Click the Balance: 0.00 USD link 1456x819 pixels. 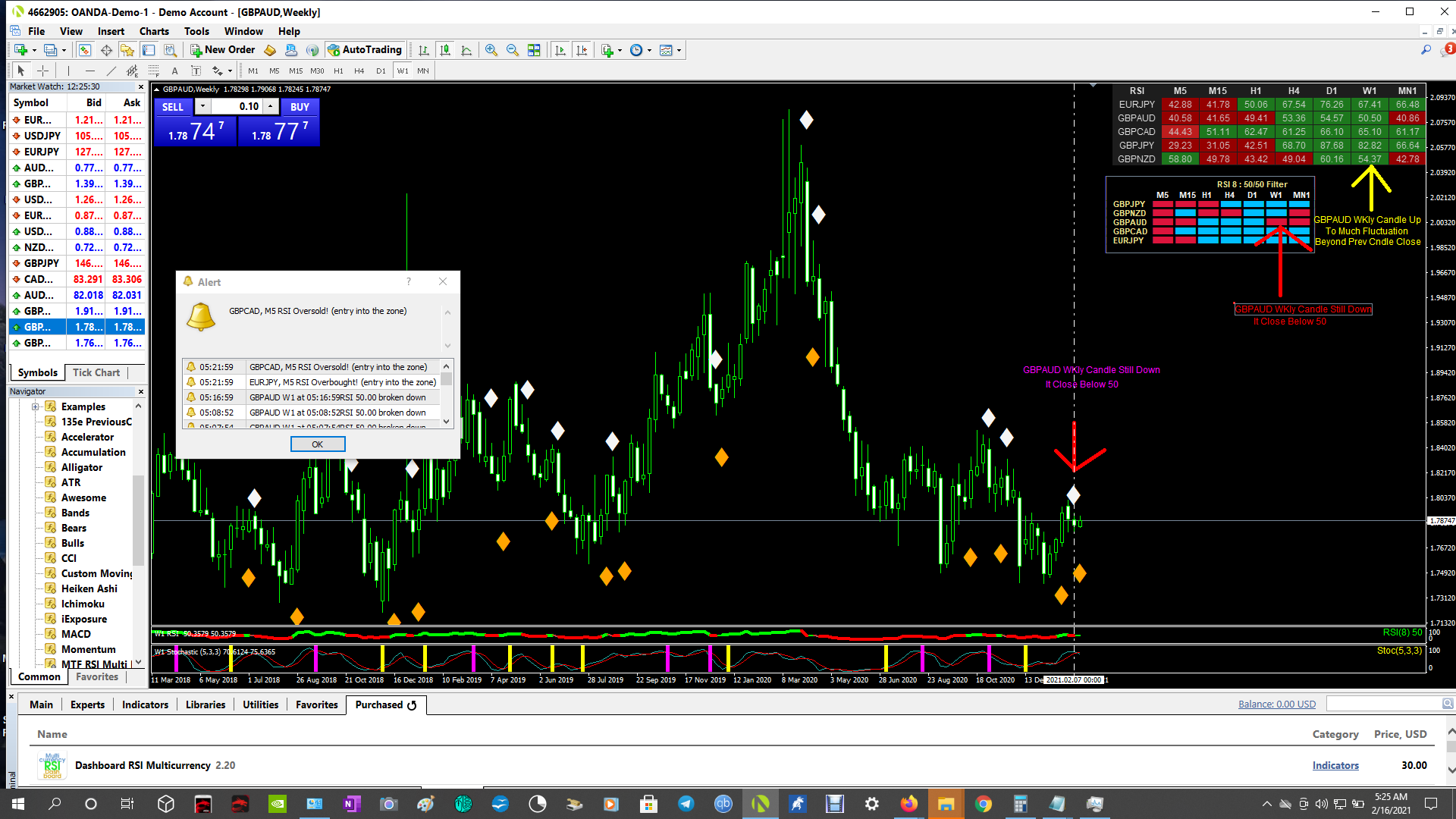tap(1276, 704)
